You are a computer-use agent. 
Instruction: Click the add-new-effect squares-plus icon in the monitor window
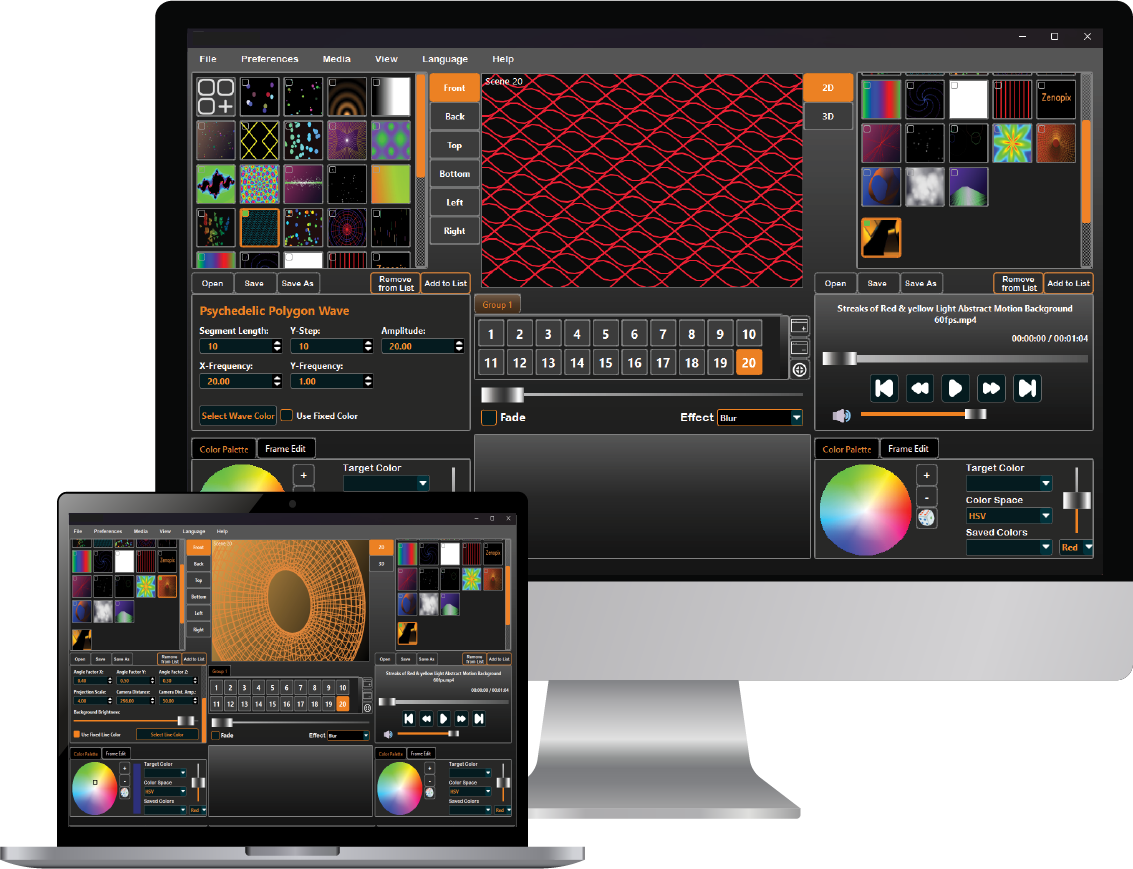click(x=216, y=97)
